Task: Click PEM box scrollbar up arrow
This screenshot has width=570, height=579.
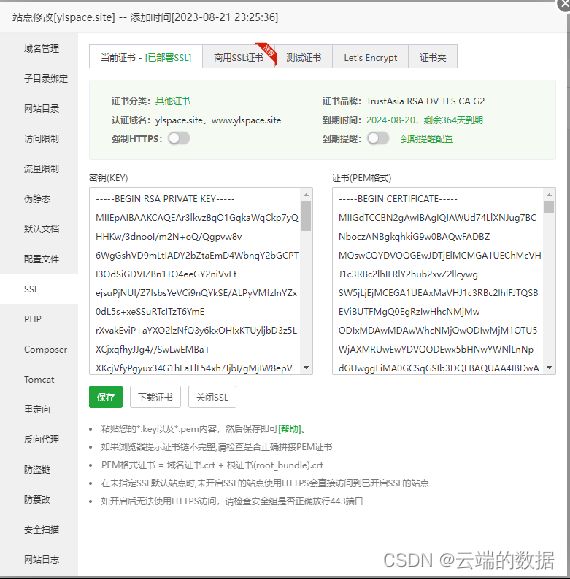Action: 549,194
